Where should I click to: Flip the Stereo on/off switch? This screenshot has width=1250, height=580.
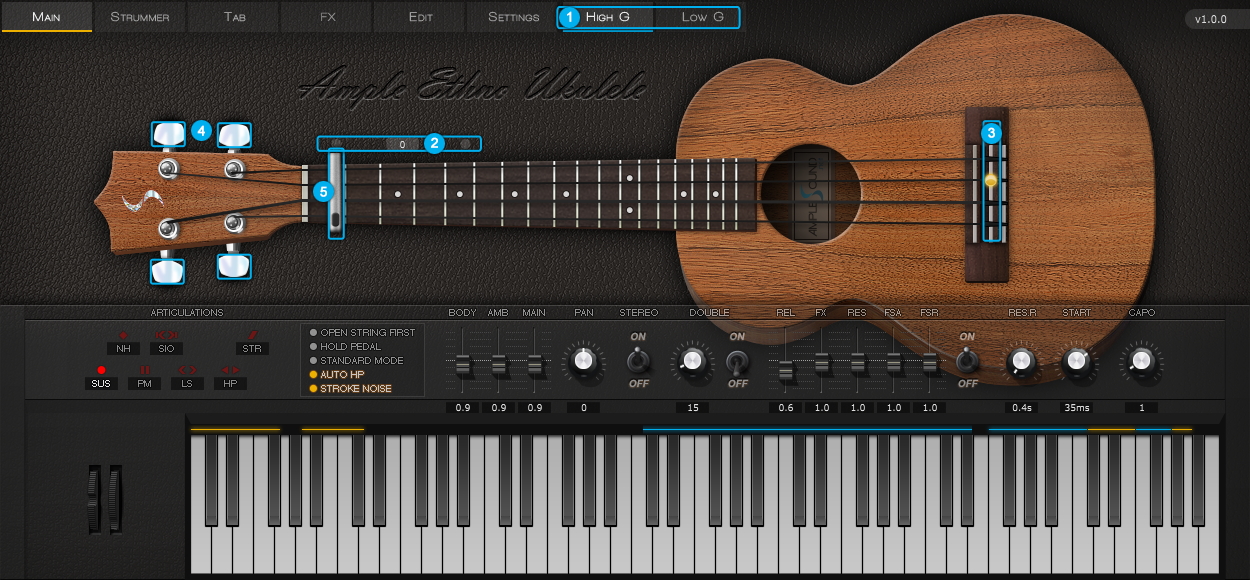click(637, 360)
